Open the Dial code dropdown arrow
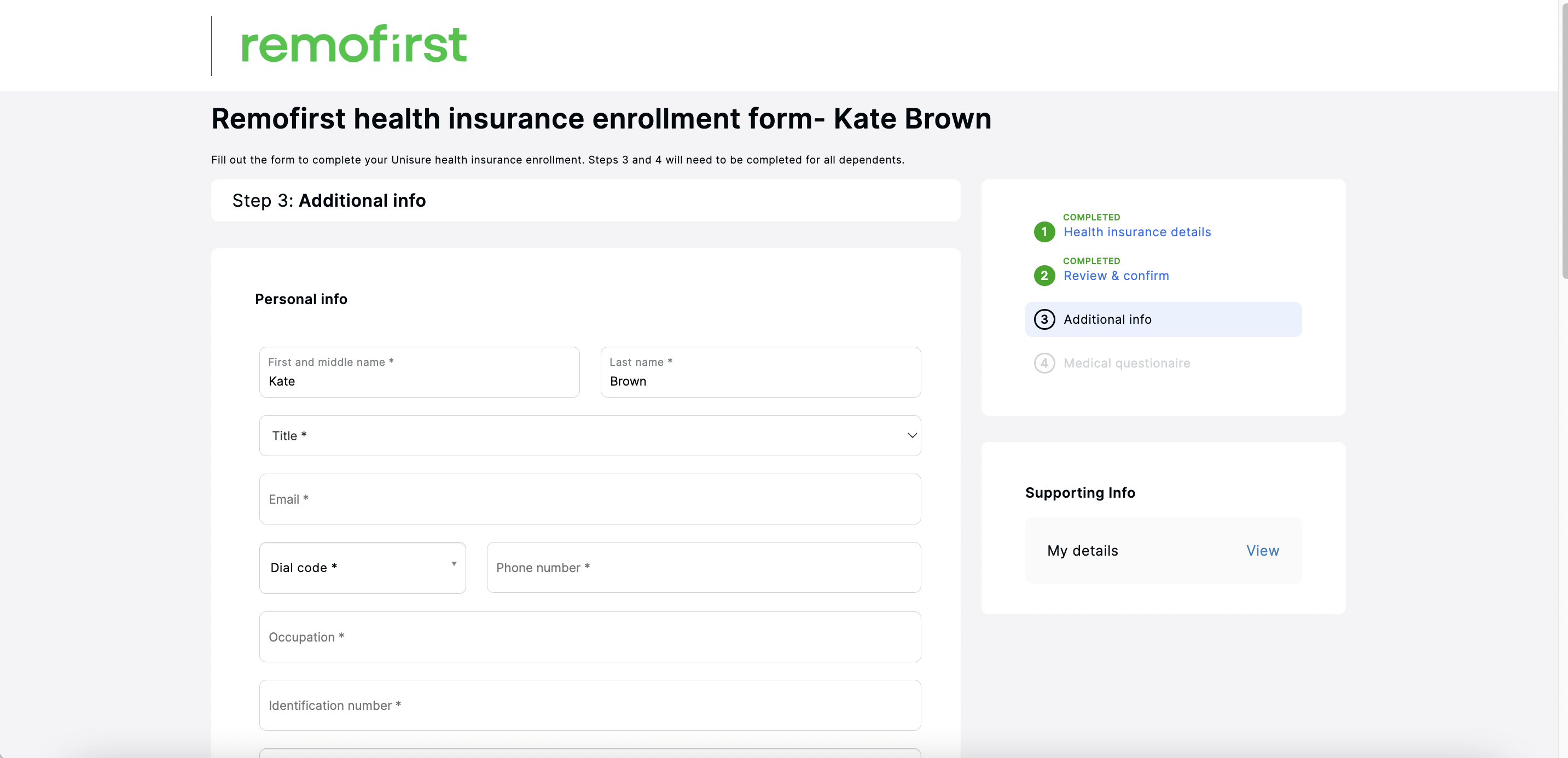The image size is (1568, 758). (x=454, y=564)
